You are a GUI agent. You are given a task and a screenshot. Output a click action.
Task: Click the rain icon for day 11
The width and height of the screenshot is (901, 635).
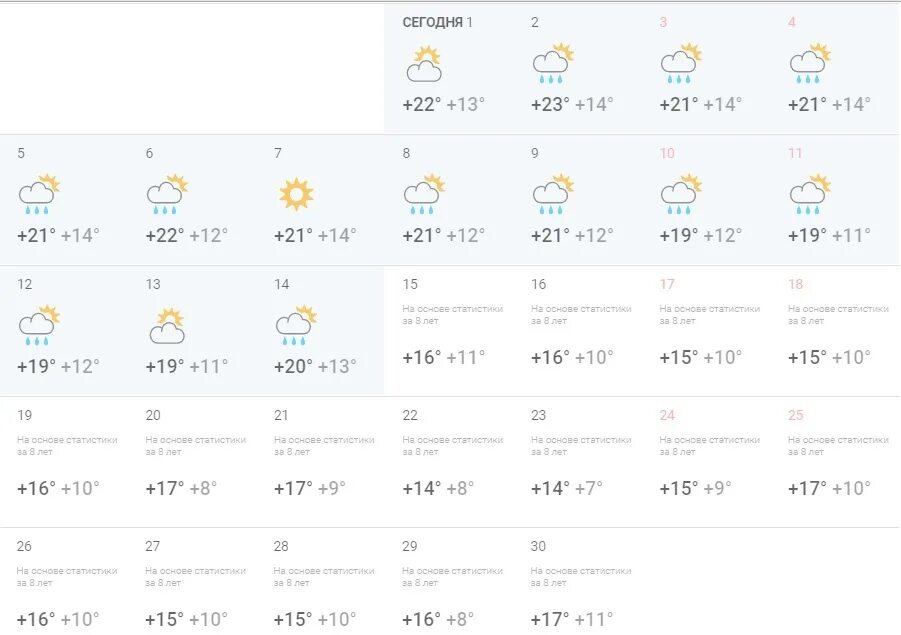810,194
